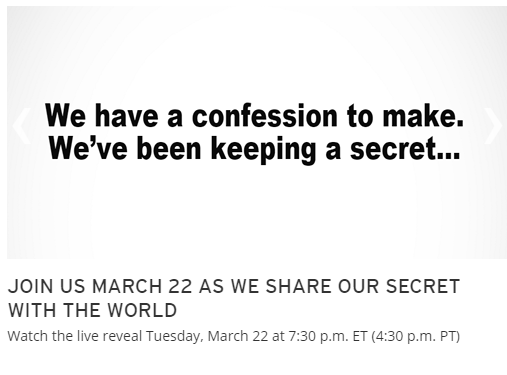Screen dimensions: 507x375
Task: Click the word 'confession' in banner
Action: click(x=265, y=116)
